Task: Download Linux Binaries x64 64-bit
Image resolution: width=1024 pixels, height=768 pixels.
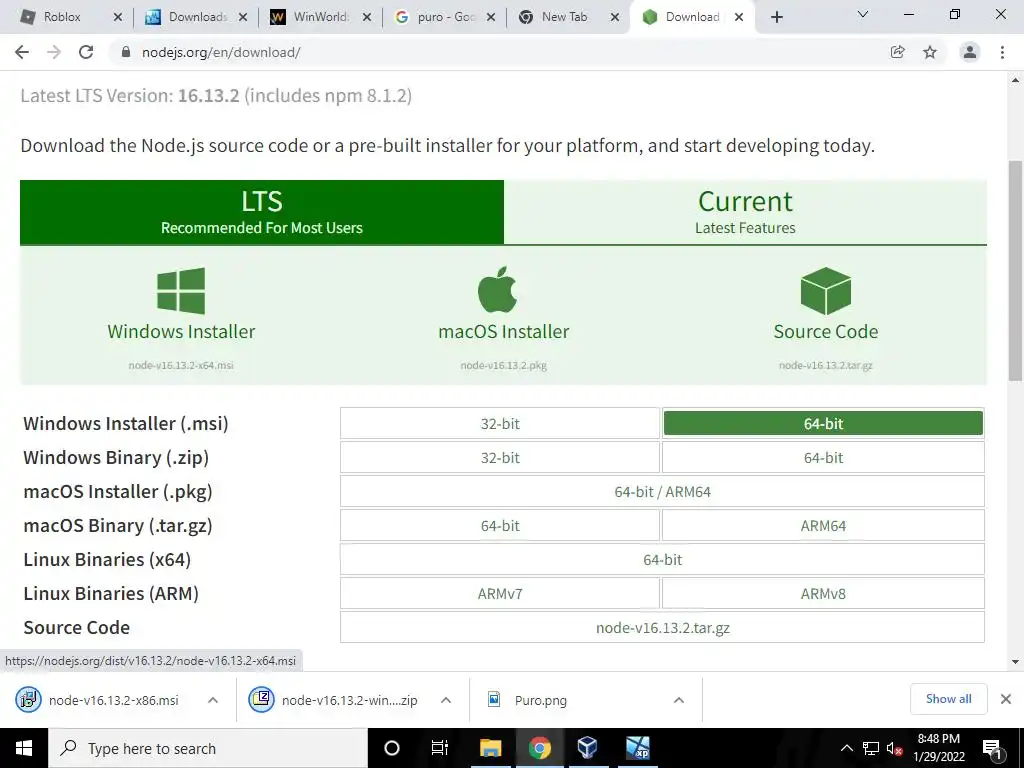Action: point(662,559)
